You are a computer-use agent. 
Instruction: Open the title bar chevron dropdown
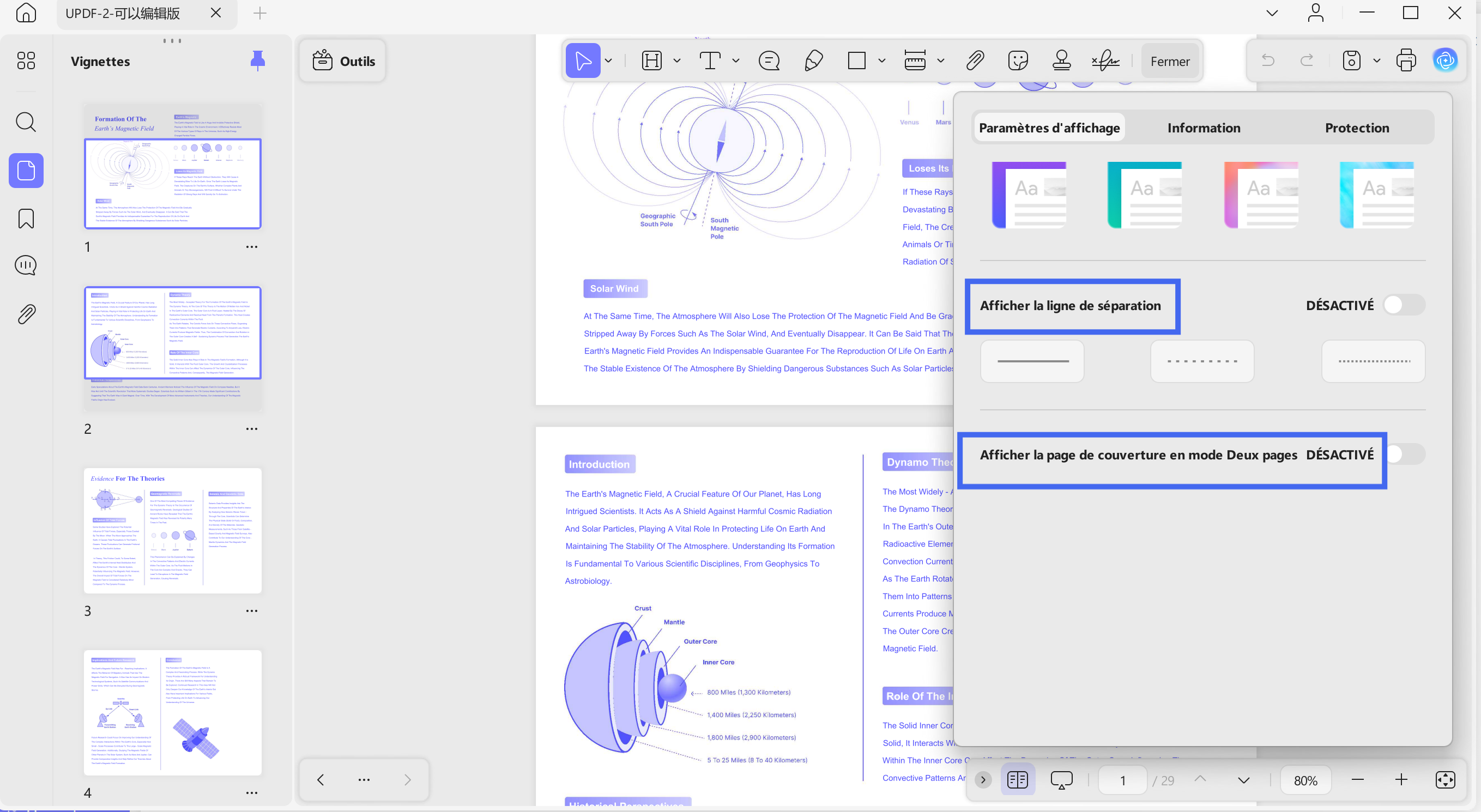(1272, 13)
